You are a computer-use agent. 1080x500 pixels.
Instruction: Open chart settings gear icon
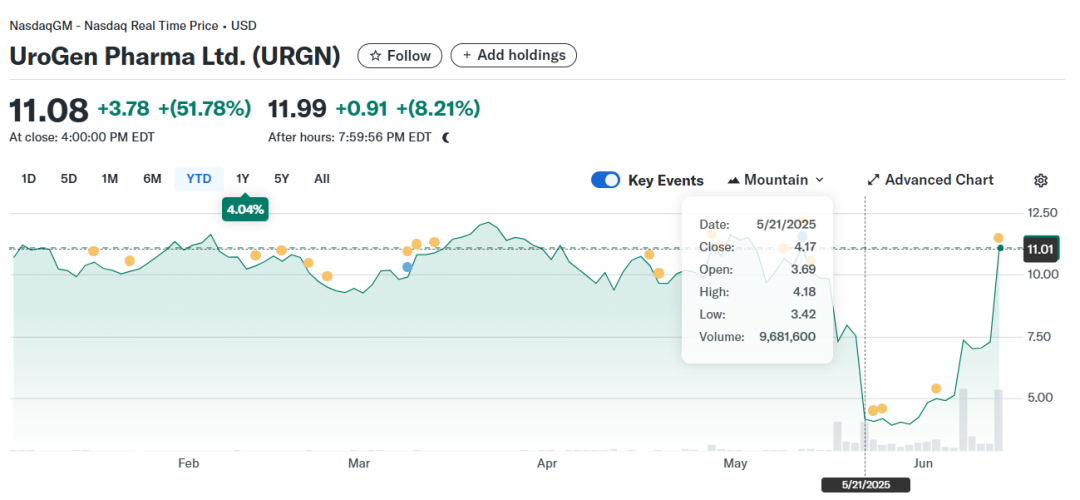[1041, 180]
